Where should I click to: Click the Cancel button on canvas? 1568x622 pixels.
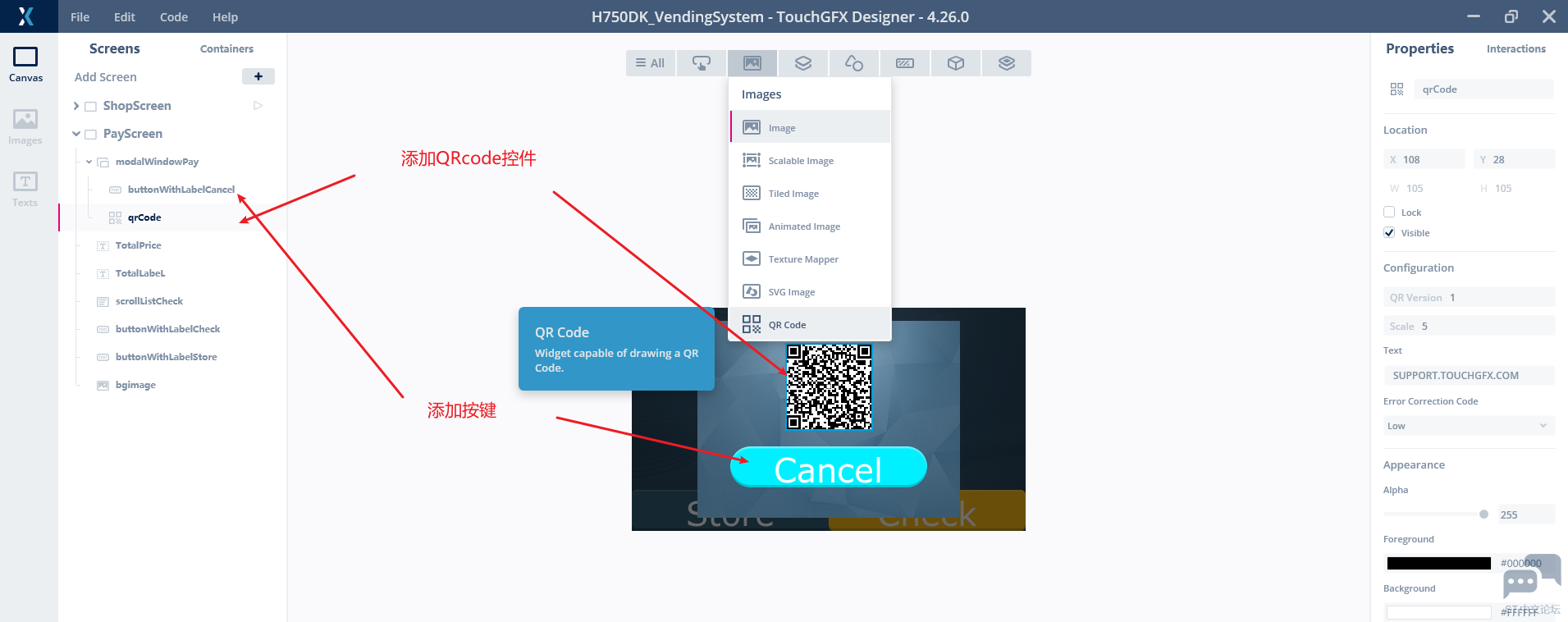coord(829,467)
